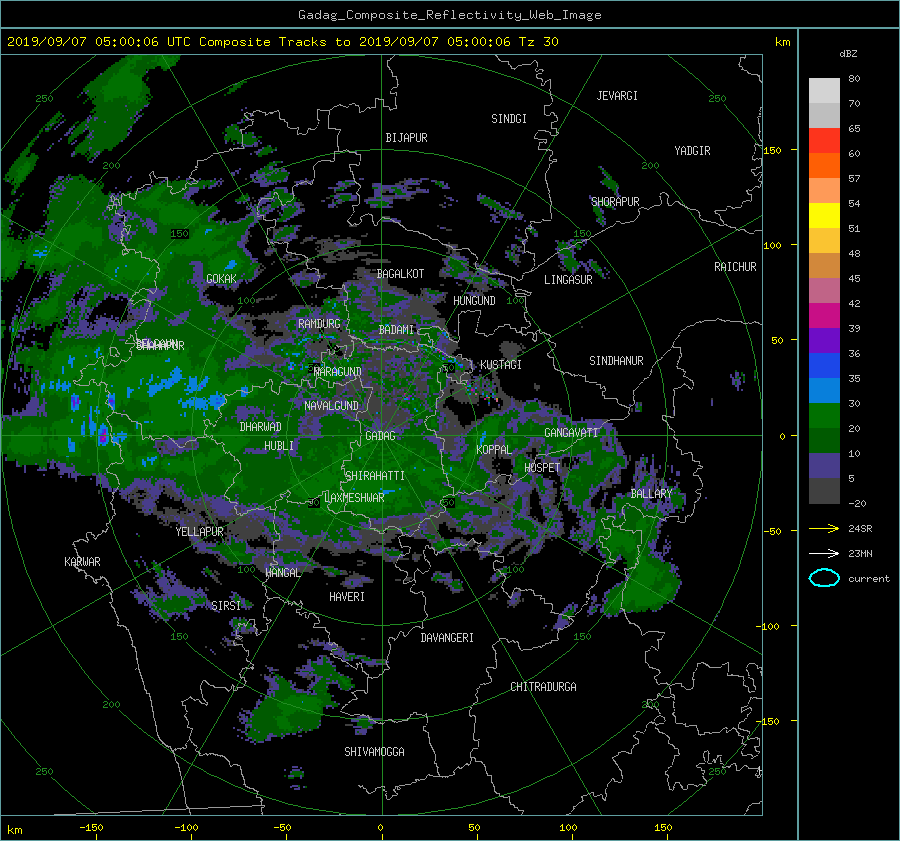The image size is (900, 841).
Task: Click the HUNGUND city label
Action: click(x=474, y=301)
